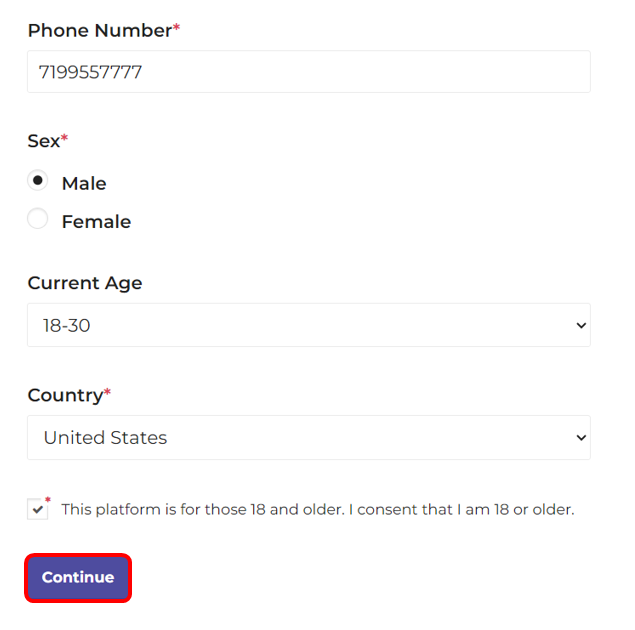Click the "Sex" field label
The height and width of the screenshot is (630, 635).
click(44, 142)
